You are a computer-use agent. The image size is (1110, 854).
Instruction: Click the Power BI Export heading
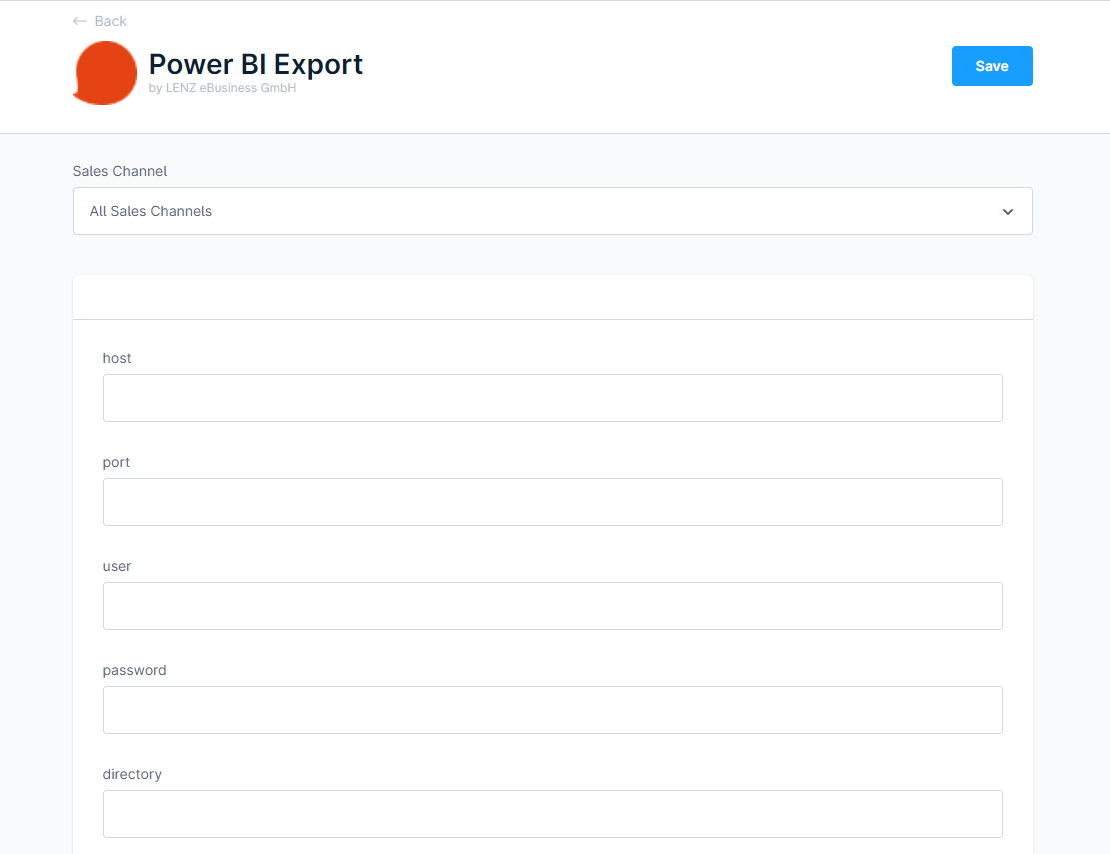[255, 65]
